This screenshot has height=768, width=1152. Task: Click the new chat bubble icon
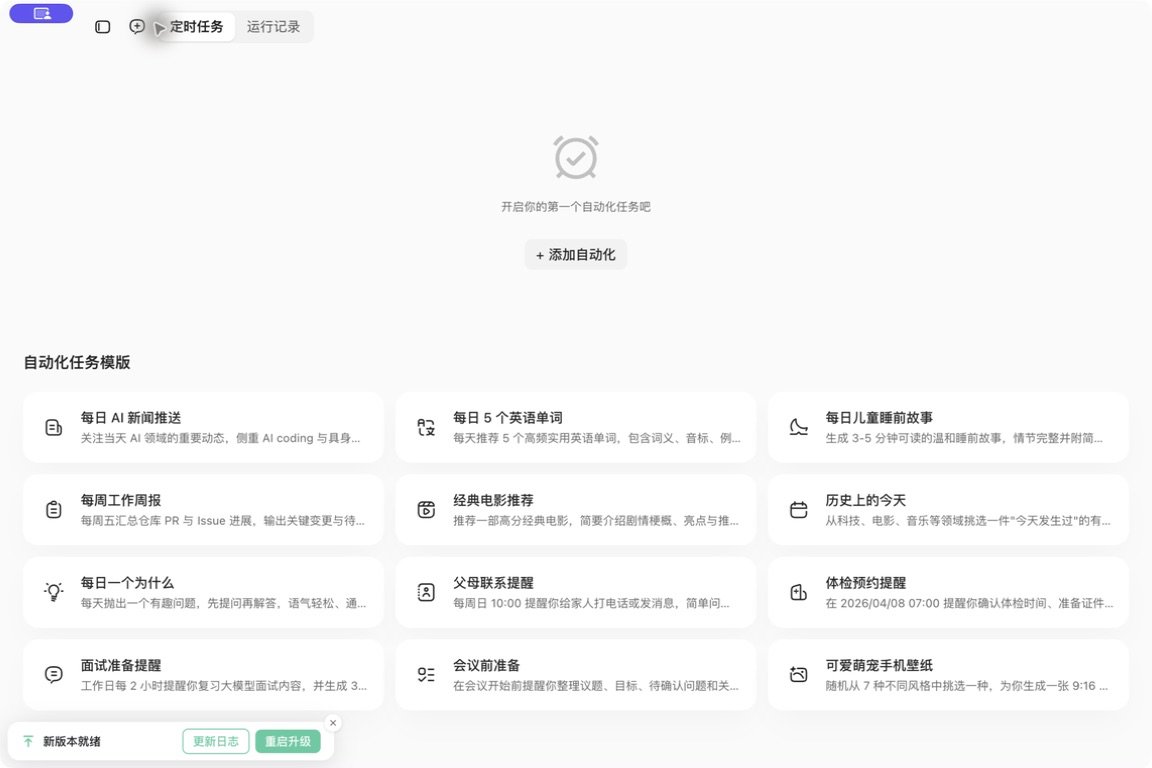[x=137, y=26]
